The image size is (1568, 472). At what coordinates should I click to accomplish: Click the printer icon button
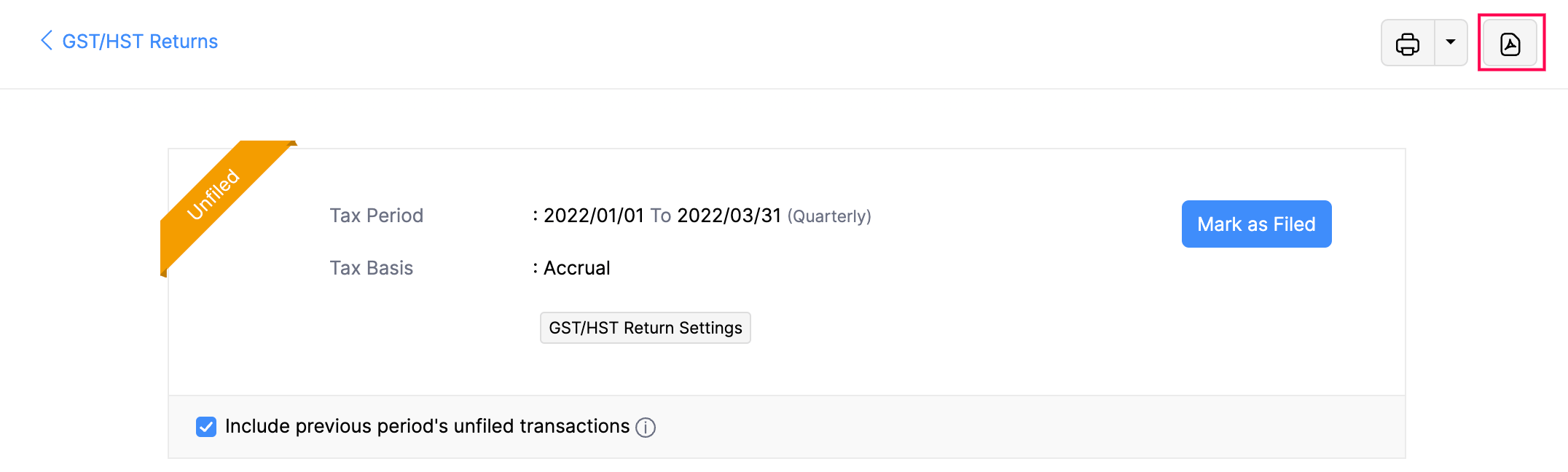pyautogui.click(x=1407, y=44)
